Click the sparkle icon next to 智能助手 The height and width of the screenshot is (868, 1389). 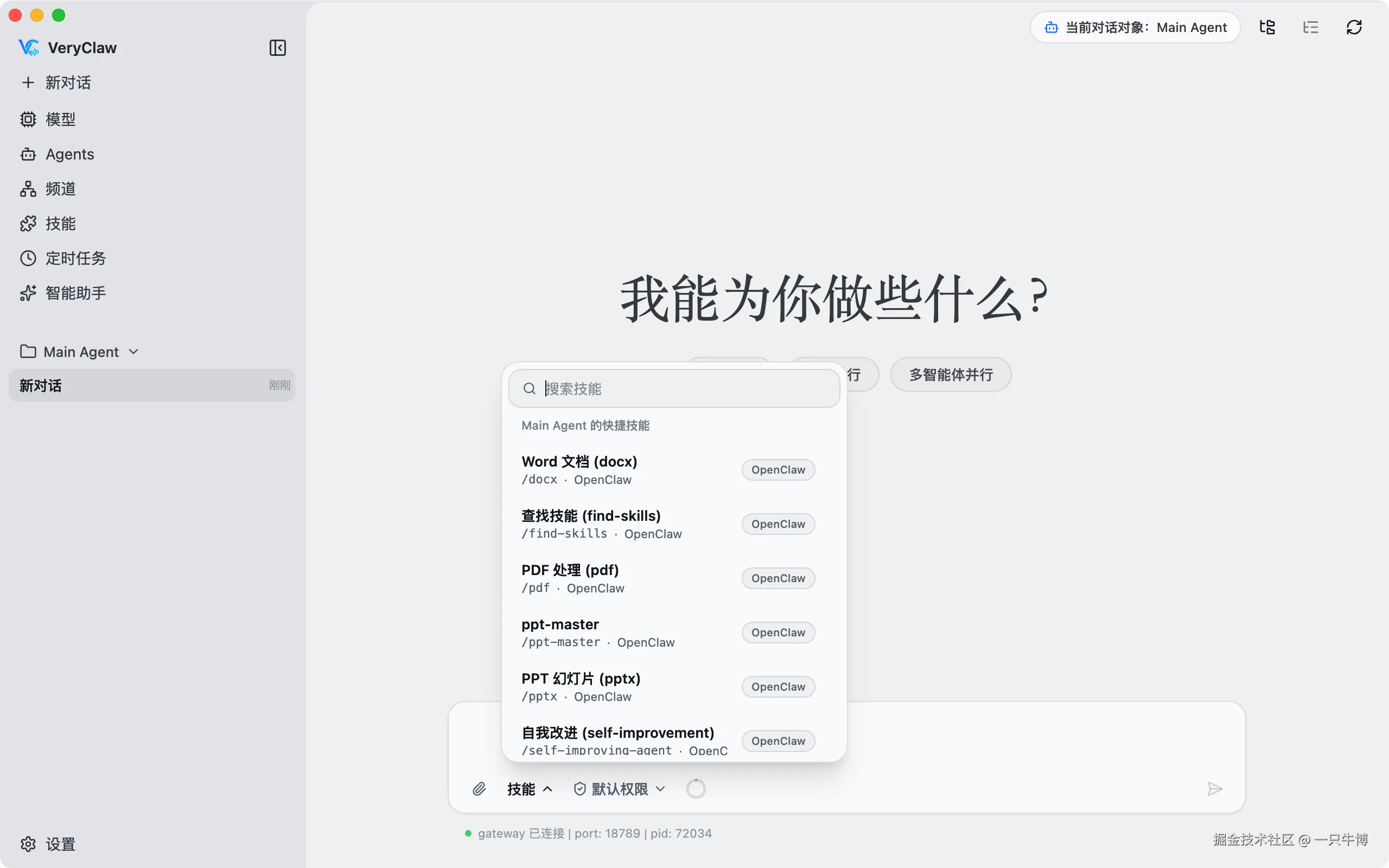pos(28,293)
